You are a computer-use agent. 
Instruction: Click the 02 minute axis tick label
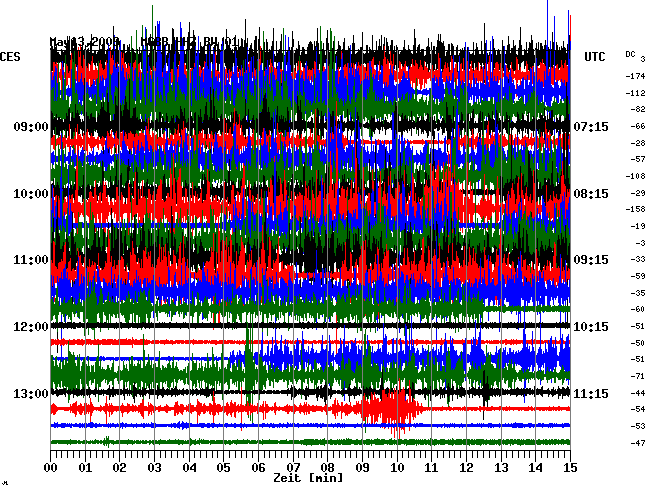[119, 468]
